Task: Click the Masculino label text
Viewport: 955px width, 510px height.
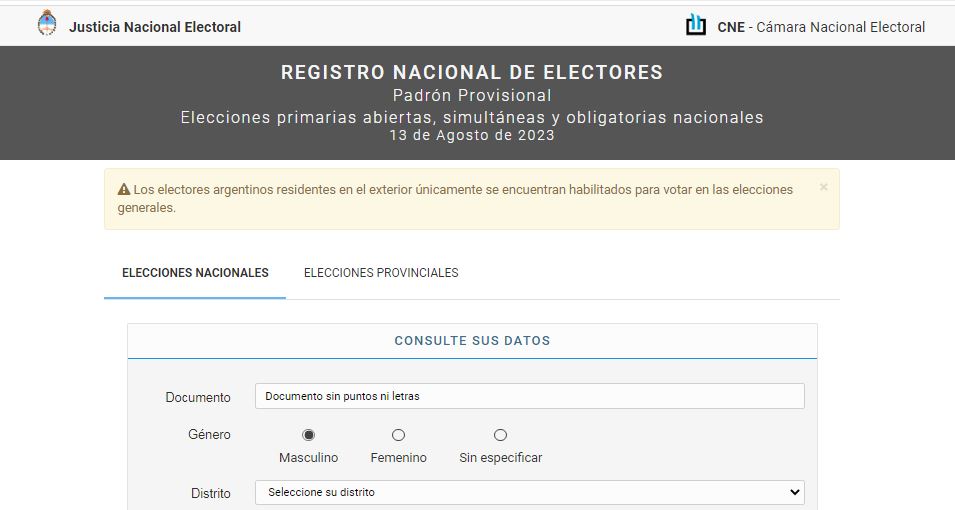Action: 309,458
